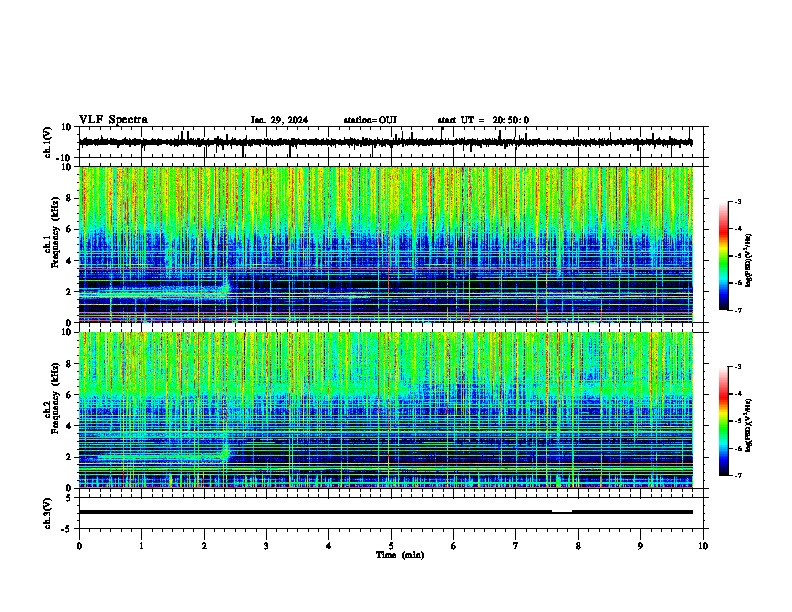Click the gap in the ch.3 signal bar

562,512
